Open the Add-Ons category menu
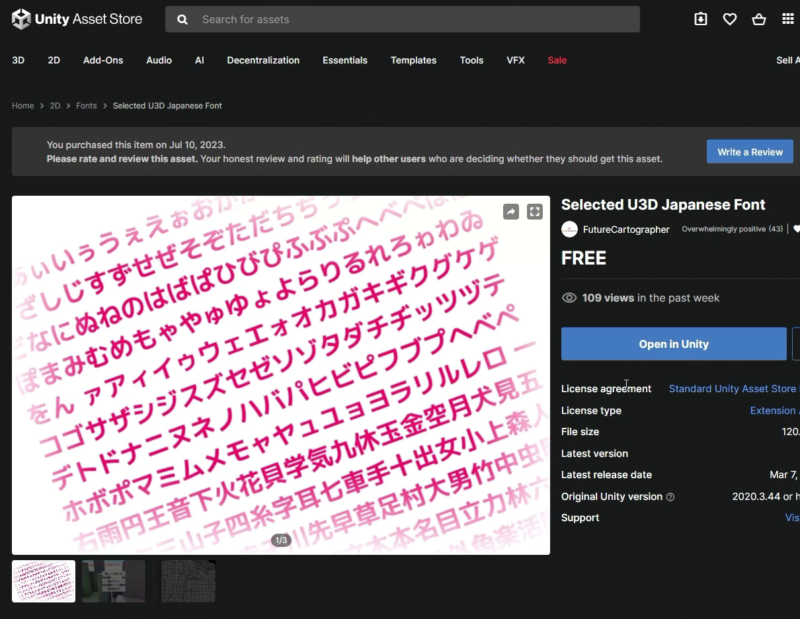This screenshot has height=619, width=800. coord(103,60)
